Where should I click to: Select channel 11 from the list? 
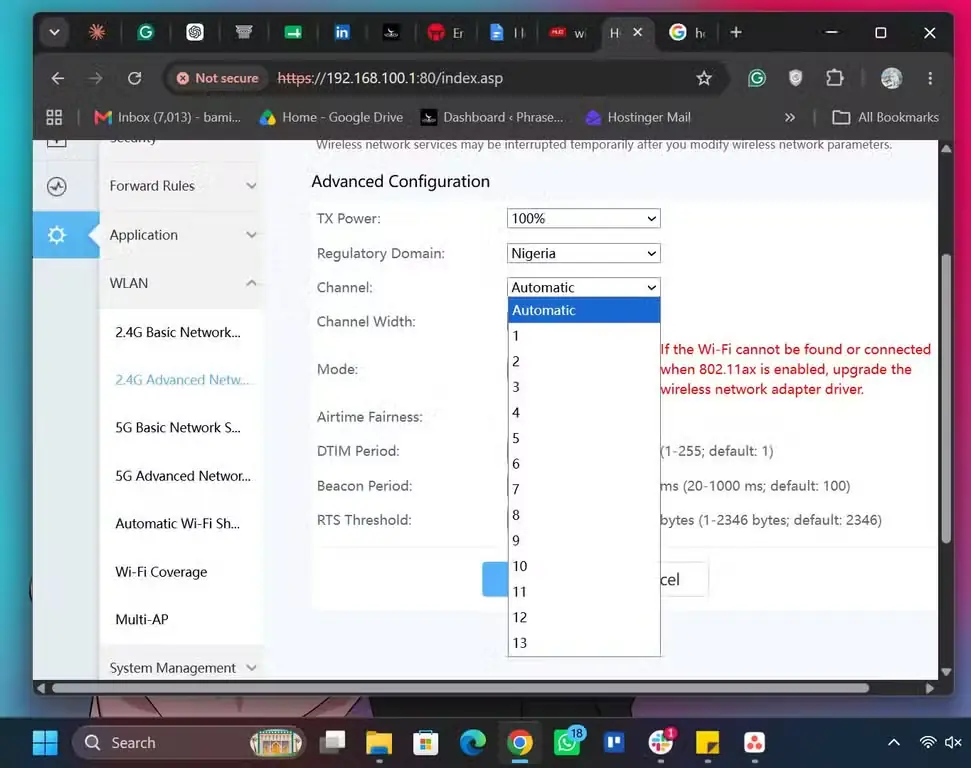coord(584,591)
